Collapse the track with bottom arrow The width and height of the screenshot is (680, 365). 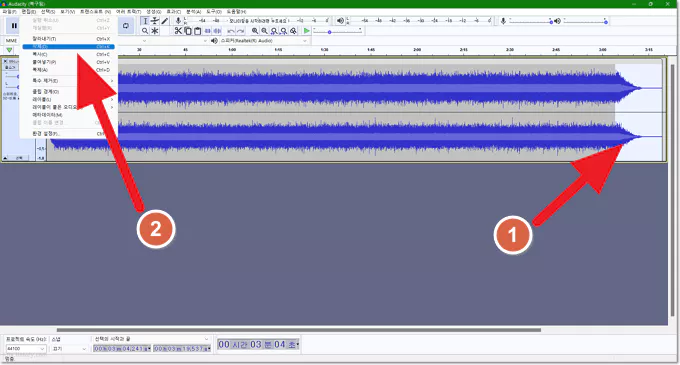pos(5,158)
